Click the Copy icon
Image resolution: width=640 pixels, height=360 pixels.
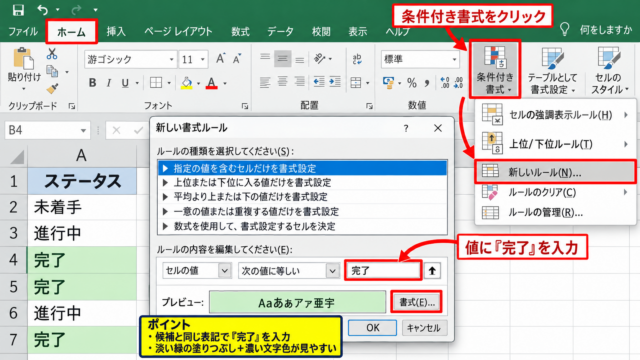click(52, 71)
